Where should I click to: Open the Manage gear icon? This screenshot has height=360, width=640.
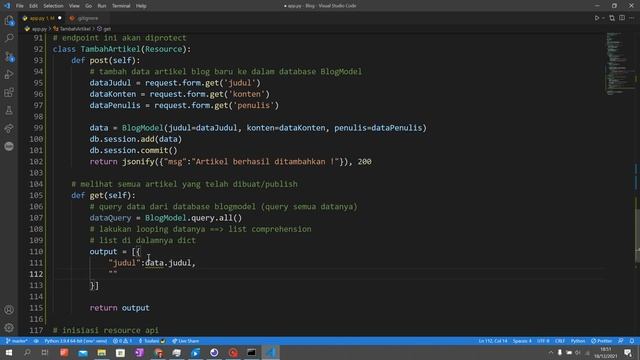point(9,327)
